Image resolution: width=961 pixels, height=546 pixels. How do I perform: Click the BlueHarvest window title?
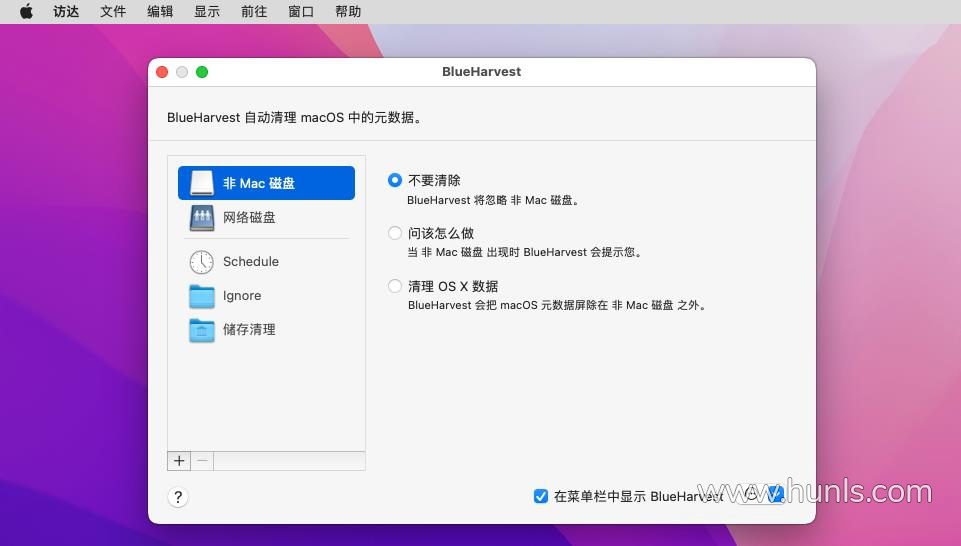click(482, 72)
